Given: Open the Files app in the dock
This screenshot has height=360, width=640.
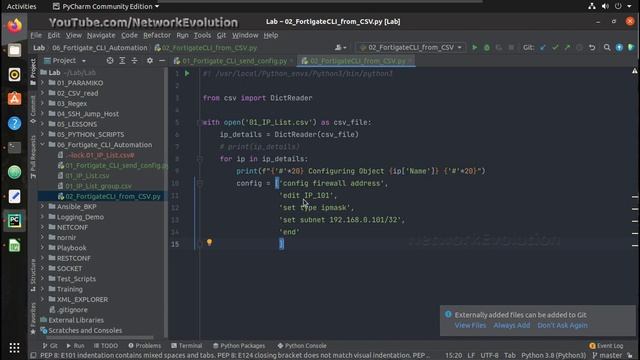Looking at the screenshot, I should (x=14, y=50).
